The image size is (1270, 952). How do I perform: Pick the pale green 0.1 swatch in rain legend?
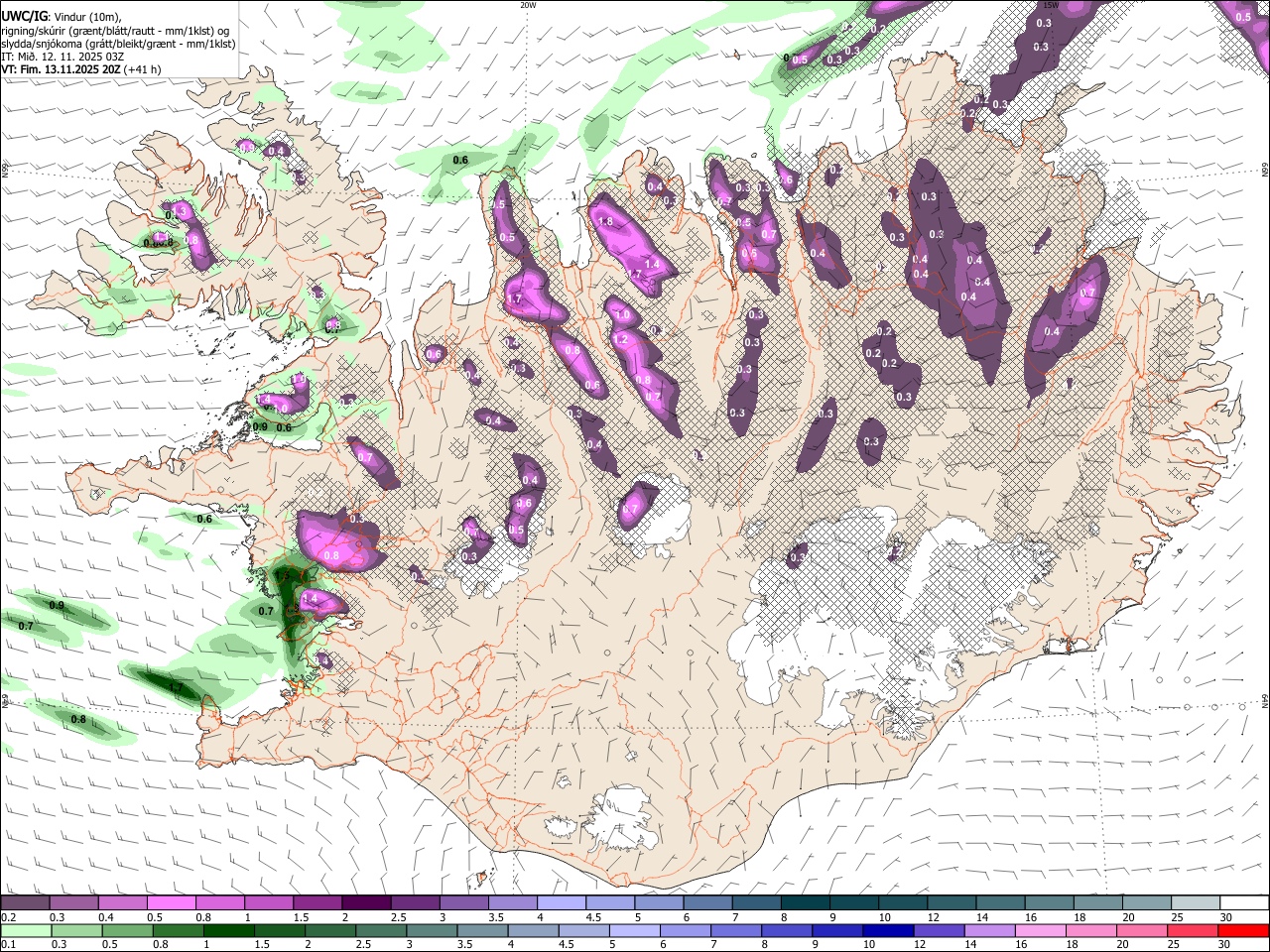(x=26, y=931)
